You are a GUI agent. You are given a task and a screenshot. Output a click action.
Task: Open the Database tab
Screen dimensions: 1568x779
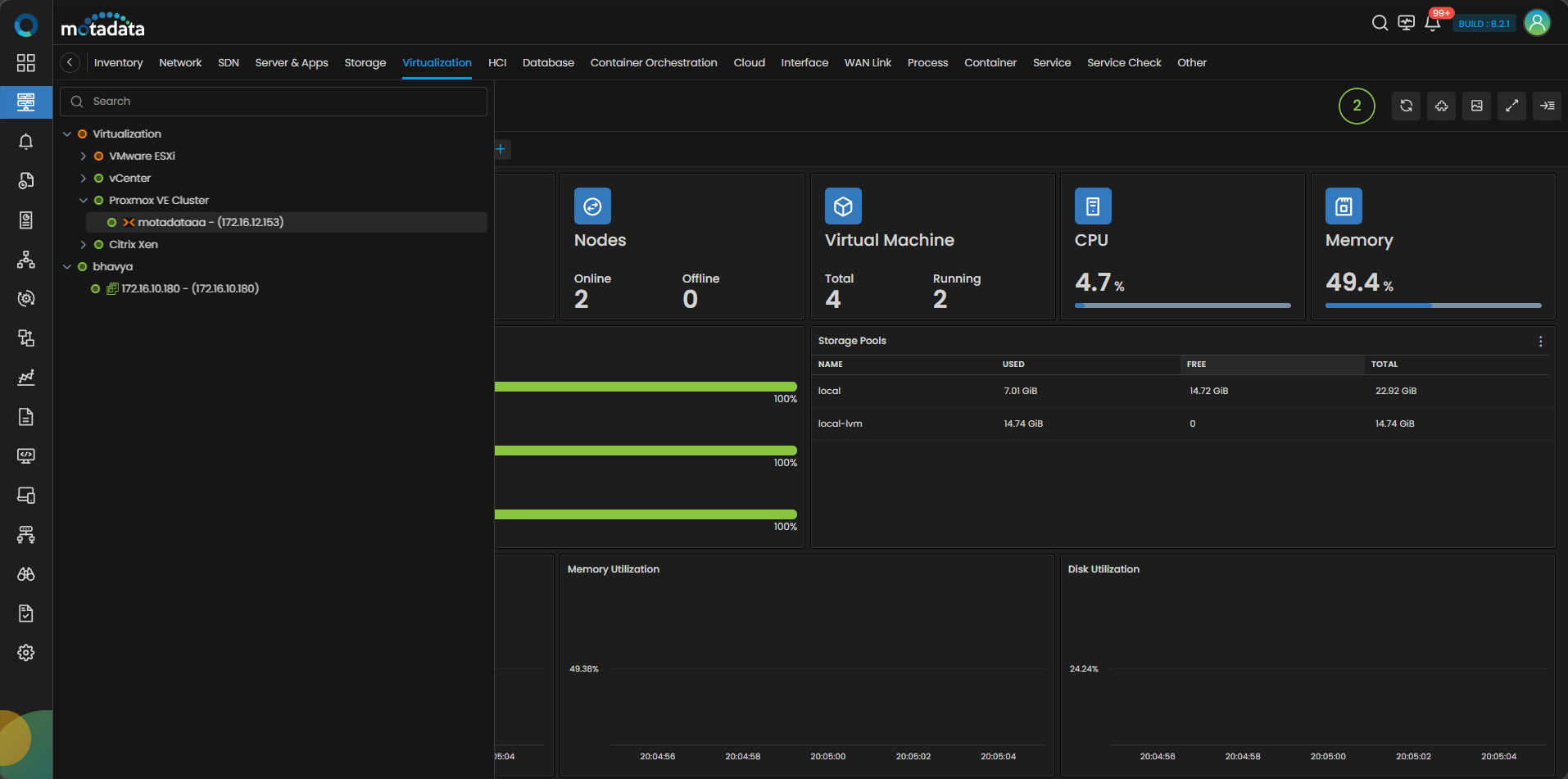click(548, 63)
